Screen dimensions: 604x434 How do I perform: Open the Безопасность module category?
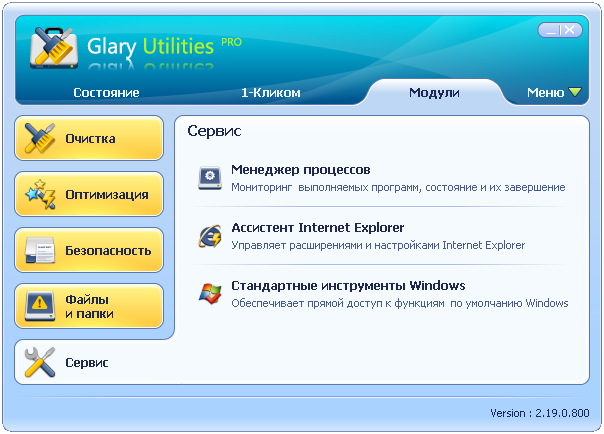[x=89, y=250]
